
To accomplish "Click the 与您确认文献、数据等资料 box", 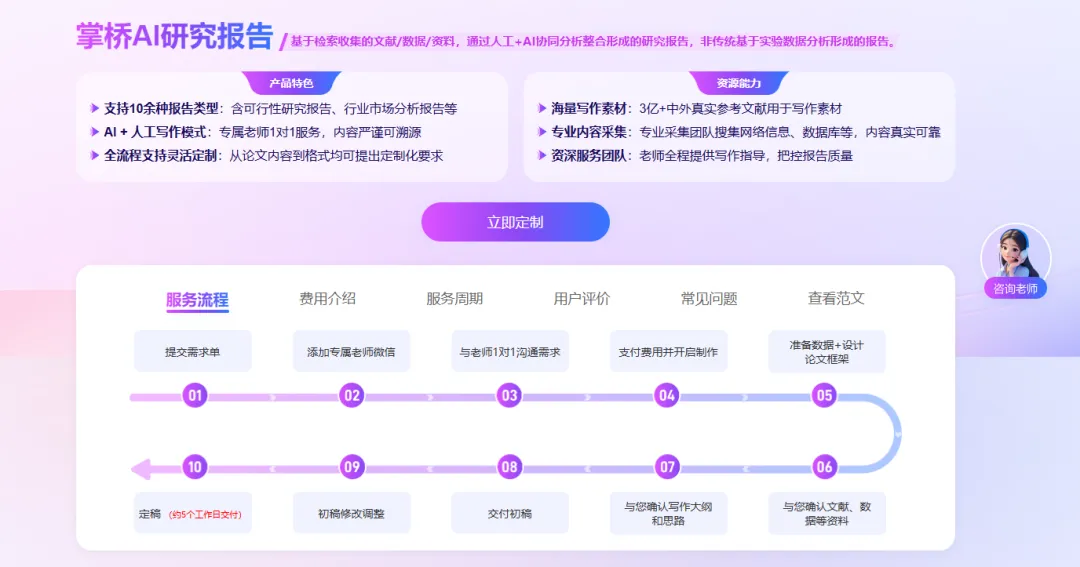I will (x=827, y=513).
